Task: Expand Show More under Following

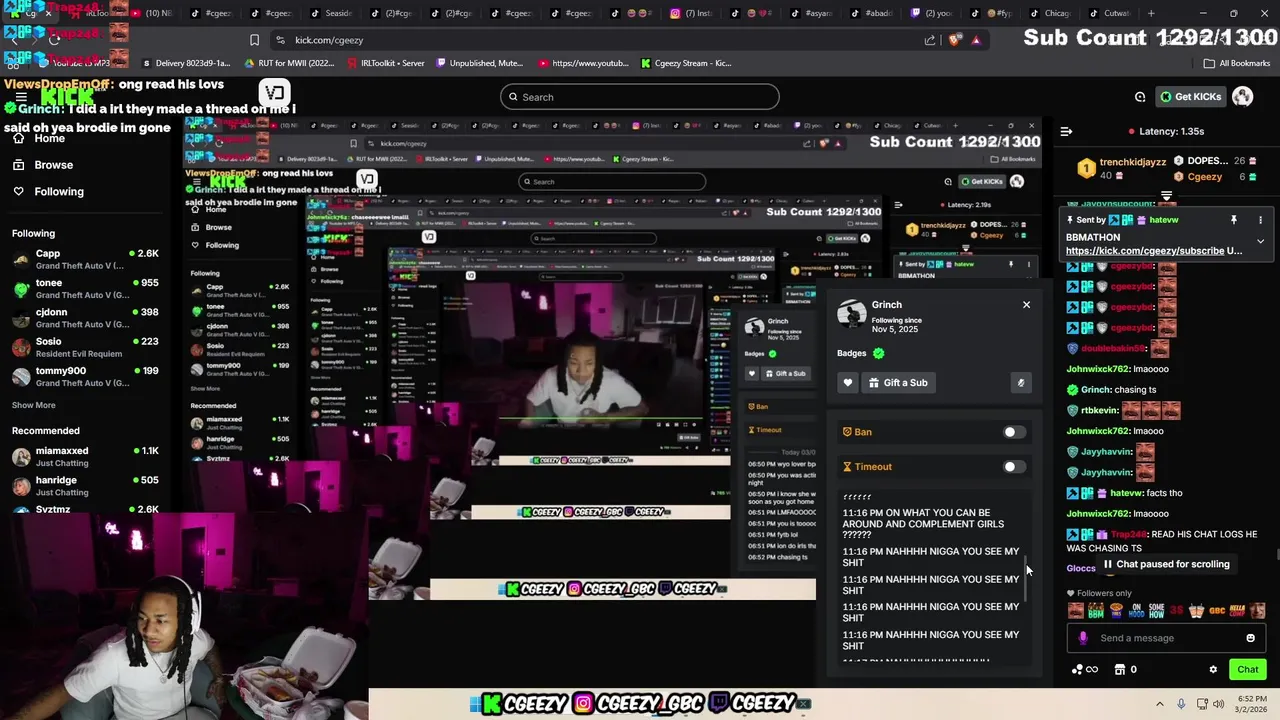Action: coord(33,405)
